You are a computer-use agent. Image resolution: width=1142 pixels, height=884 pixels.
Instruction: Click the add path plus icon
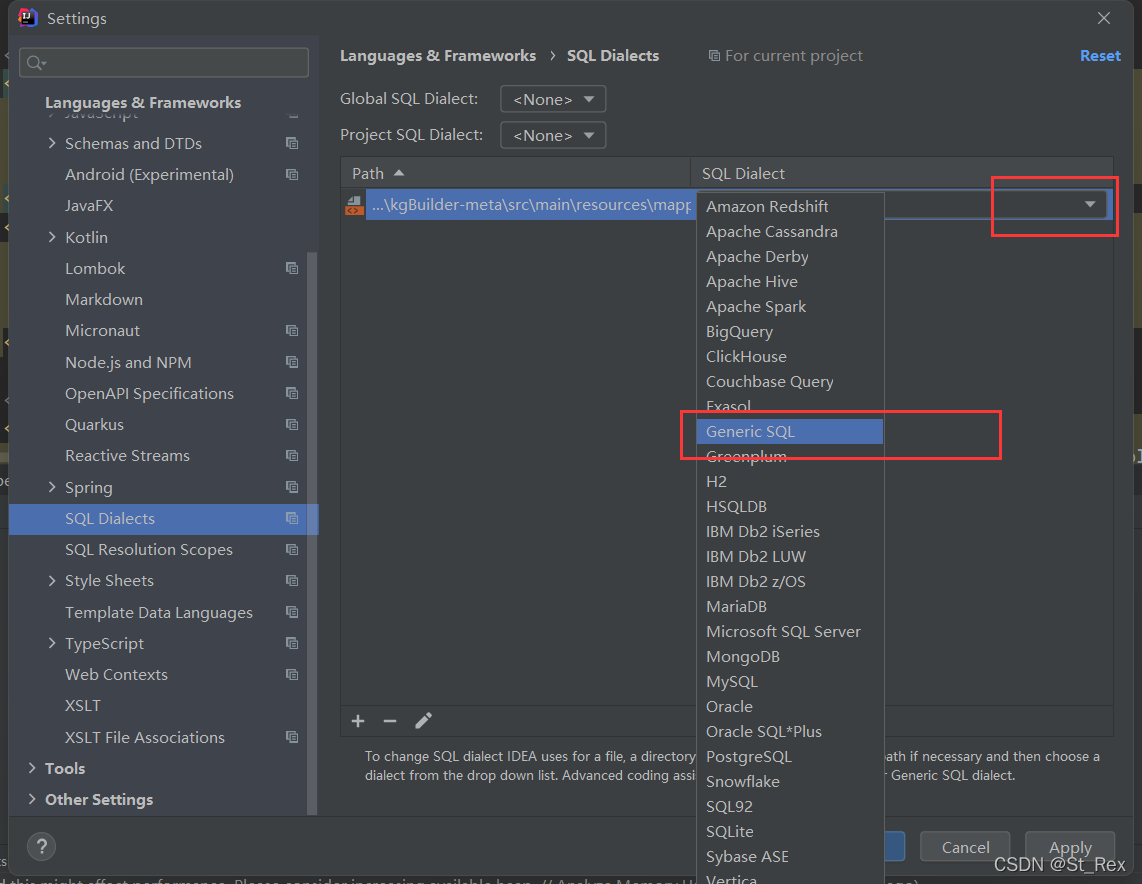pyautogui.click(x=358, y=721)
